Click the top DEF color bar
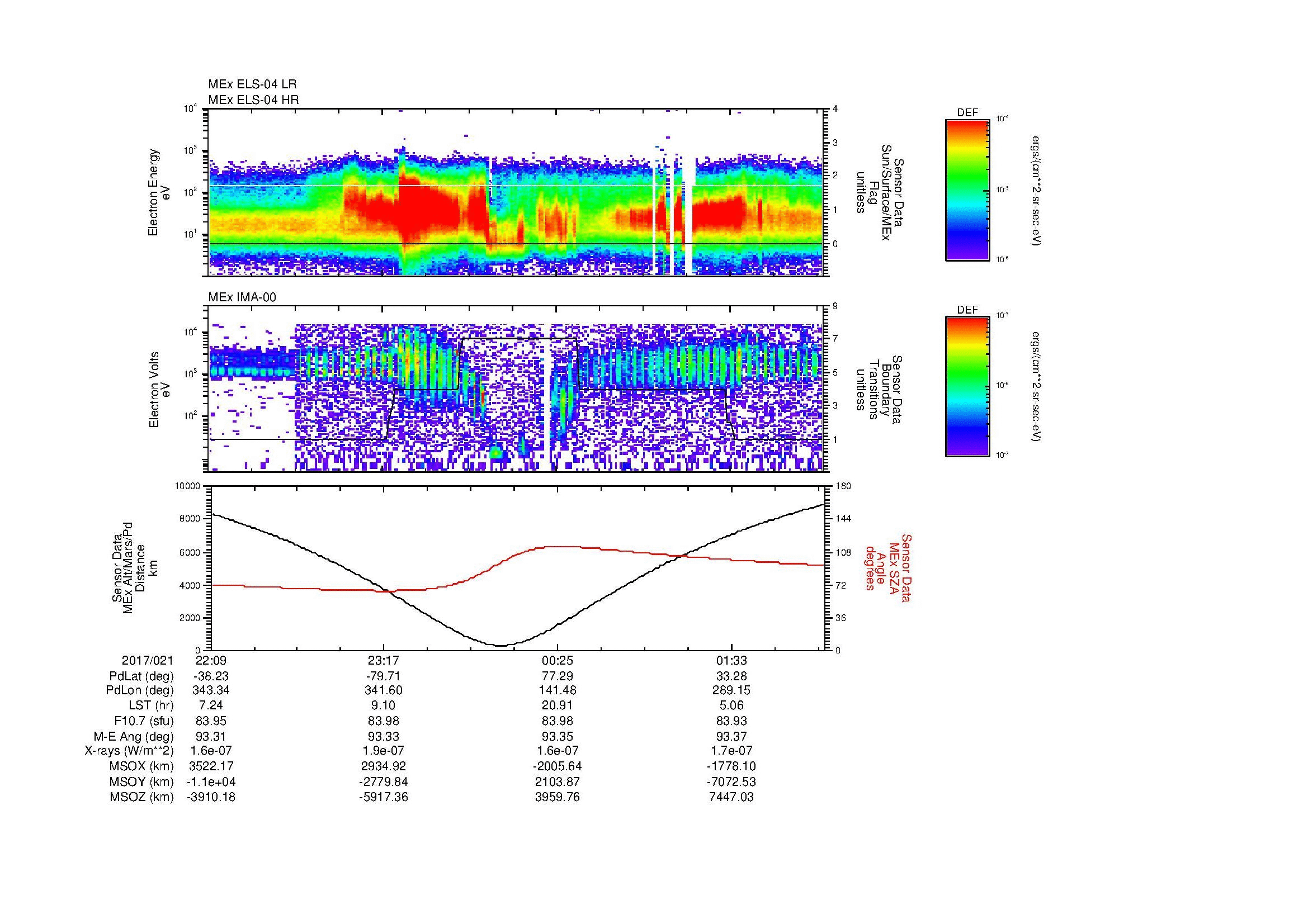The width and height of the screenshot is (1308, 924). (x=967, y=189)
